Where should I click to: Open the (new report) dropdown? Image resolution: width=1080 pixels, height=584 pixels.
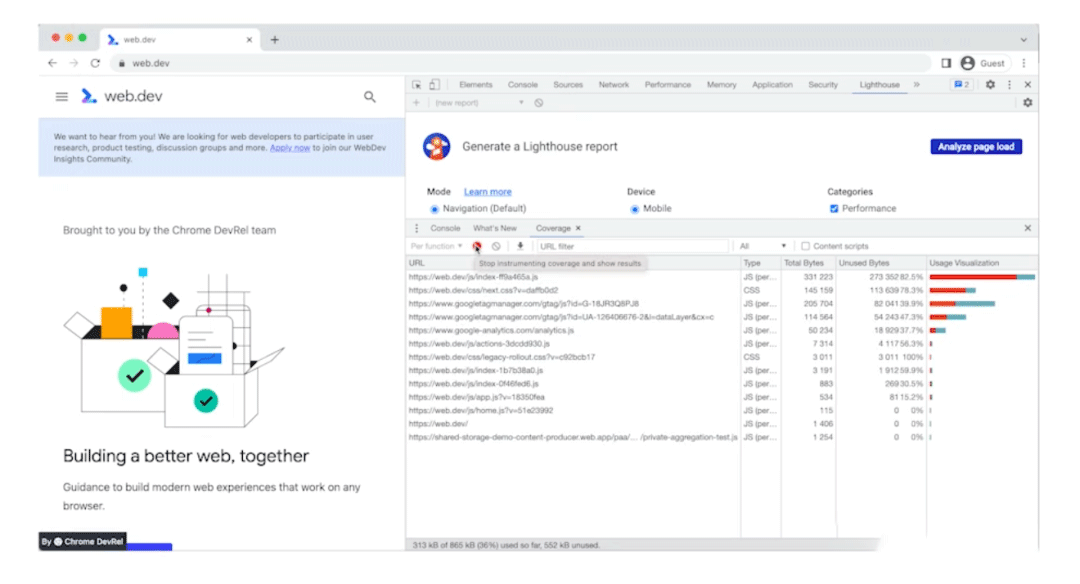(479, 103)
